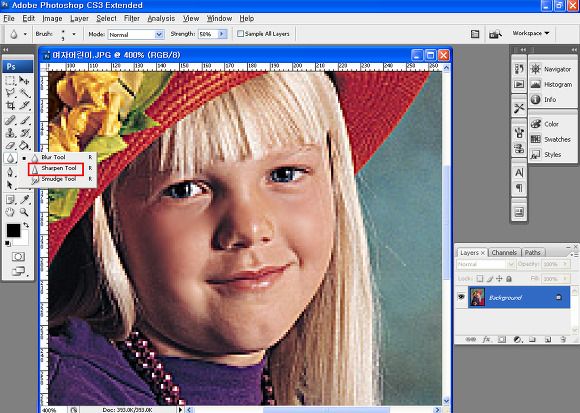Select the Move tool
580x413 pixels.
pyautogui.click(x=24, y=80)
